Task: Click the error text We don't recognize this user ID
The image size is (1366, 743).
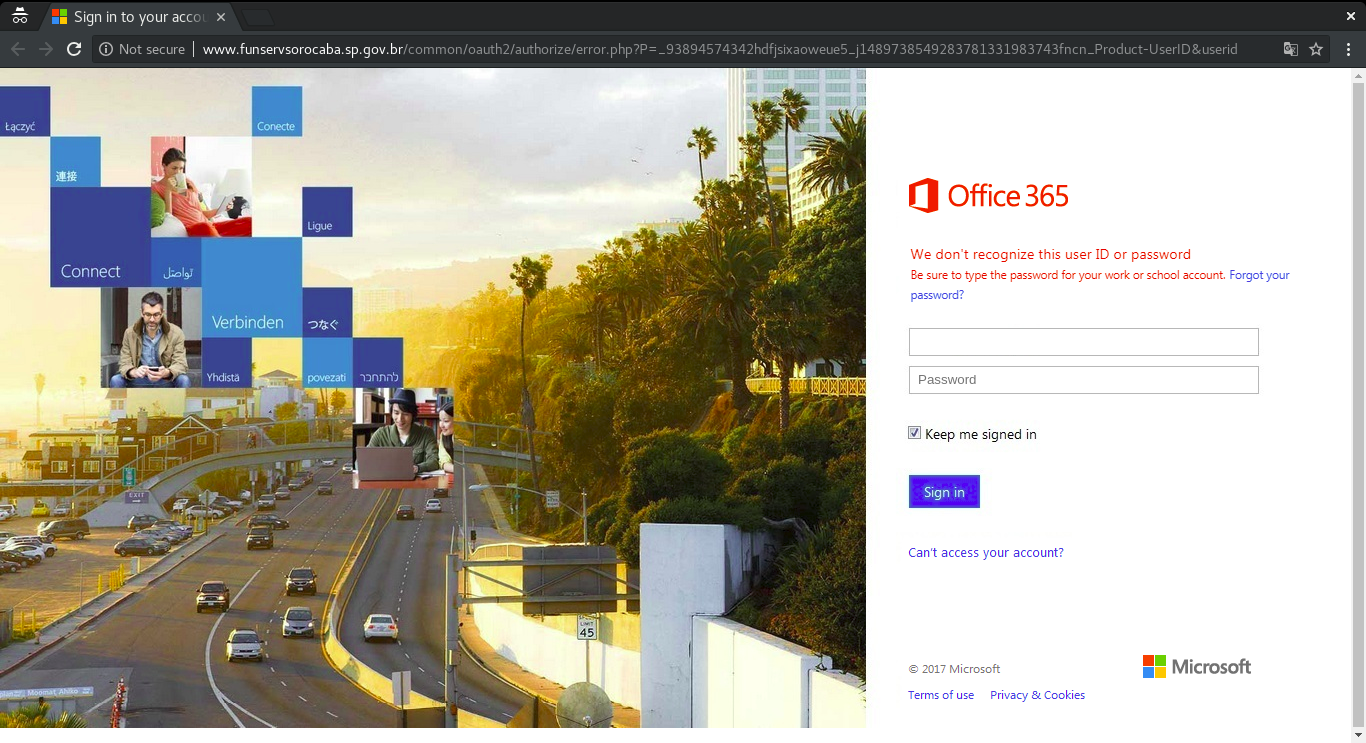Action: 1051,254
